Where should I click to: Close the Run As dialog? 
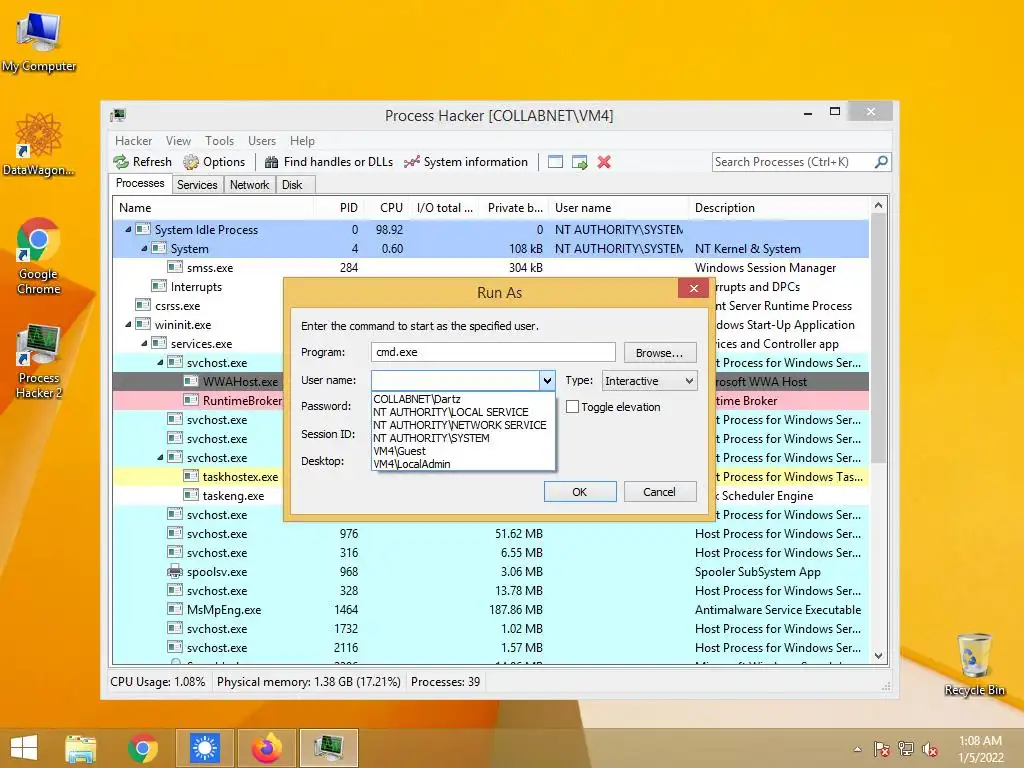[x=694, y=288]
